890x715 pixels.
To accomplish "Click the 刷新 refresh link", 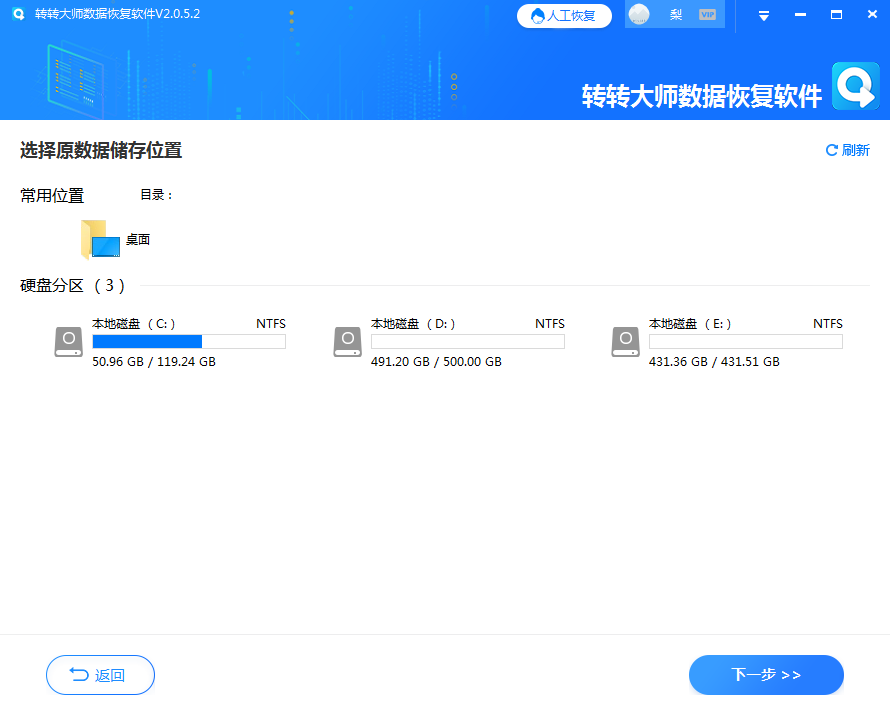I will 855,149.
